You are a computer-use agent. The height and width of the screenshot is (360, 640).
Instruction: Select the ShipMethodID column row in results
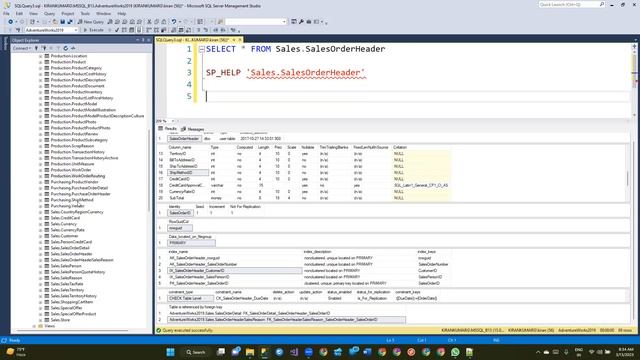point(188,173)
